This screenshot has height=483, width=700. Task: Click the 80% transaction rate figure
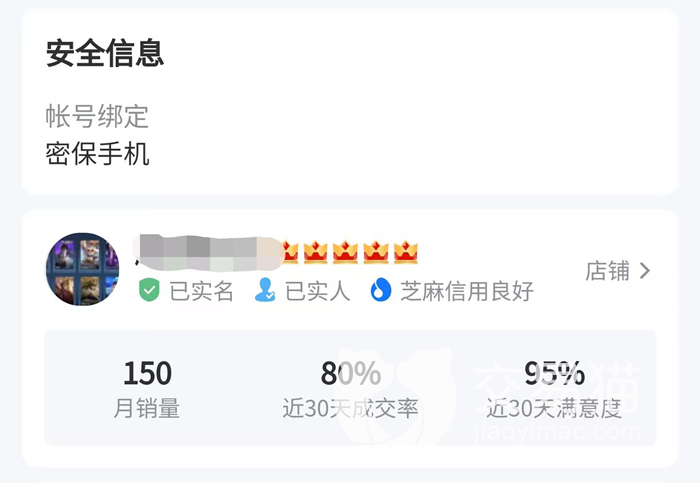pyautogui.click(x=350, y=373)
